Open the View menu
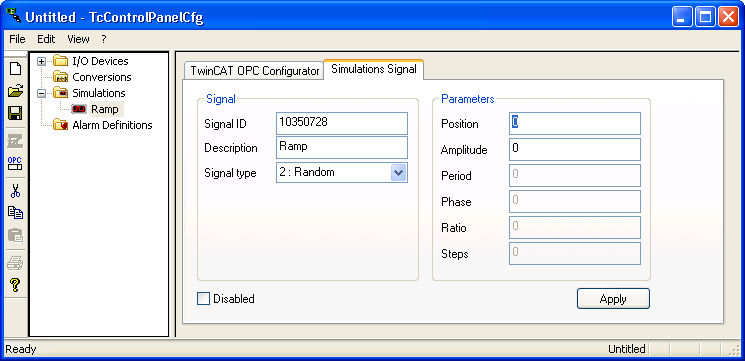This screenshot has height=361, width=745. (78, 39)
